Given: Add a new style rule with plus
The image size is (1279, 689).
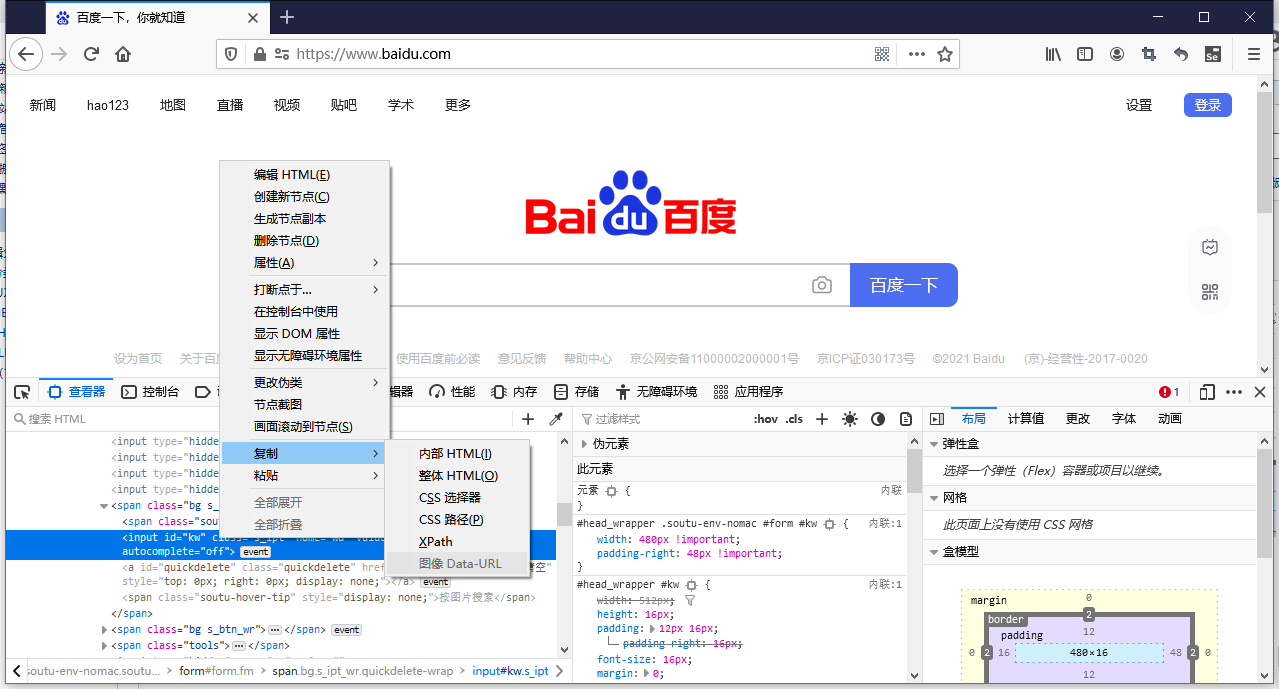Looking at the screenshot, I should [822, 419].
